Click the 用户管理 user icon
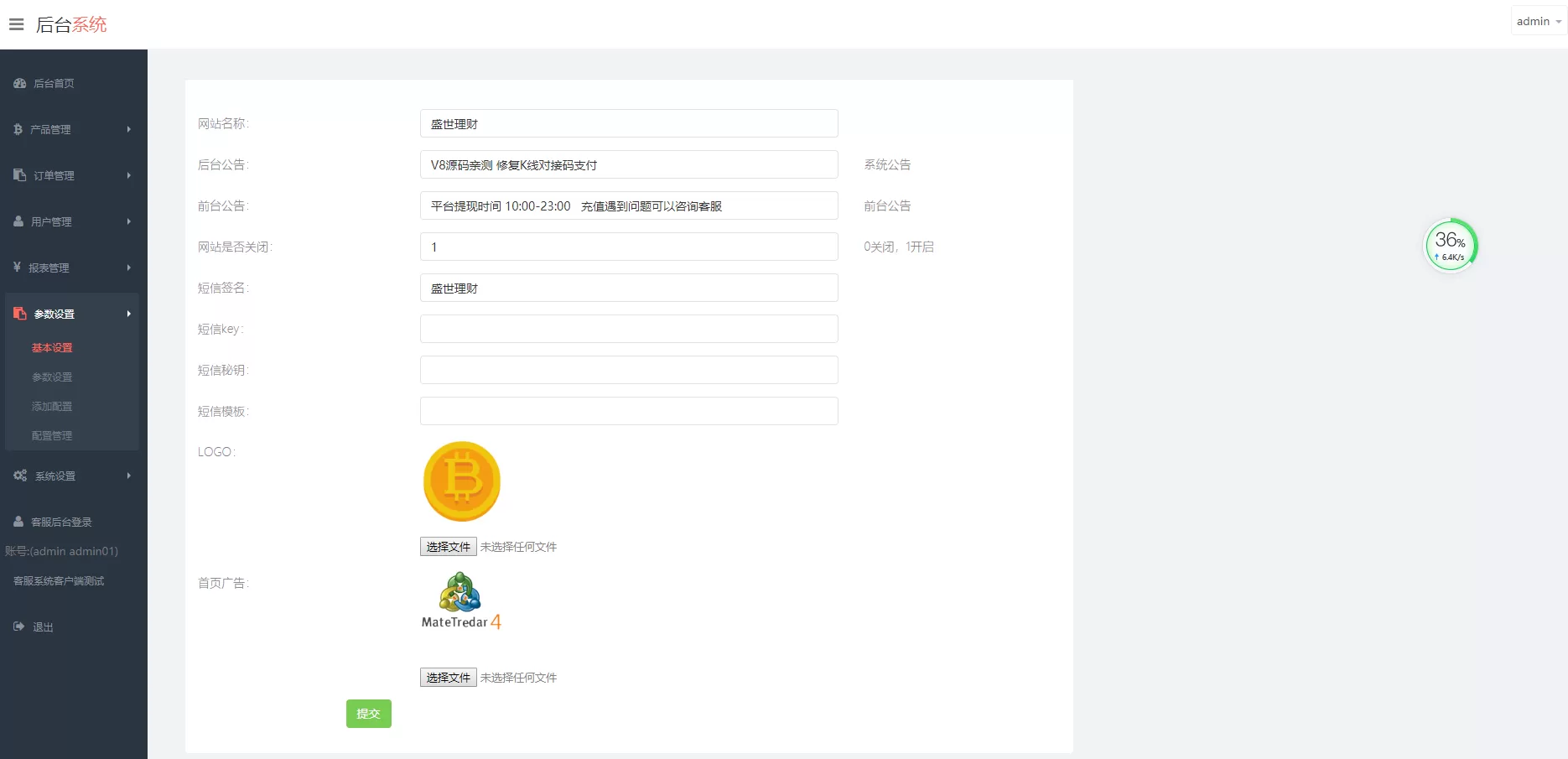 (x=18, y=221)
